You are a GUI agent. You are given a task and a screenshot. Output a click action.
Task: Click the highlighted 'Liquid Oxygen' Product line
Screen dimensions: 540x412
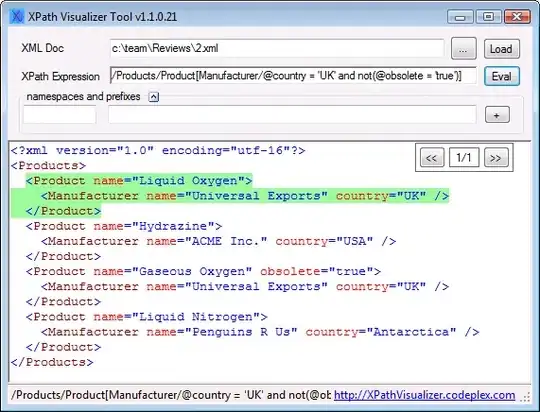pyautogui.click(x=139, y=181)
